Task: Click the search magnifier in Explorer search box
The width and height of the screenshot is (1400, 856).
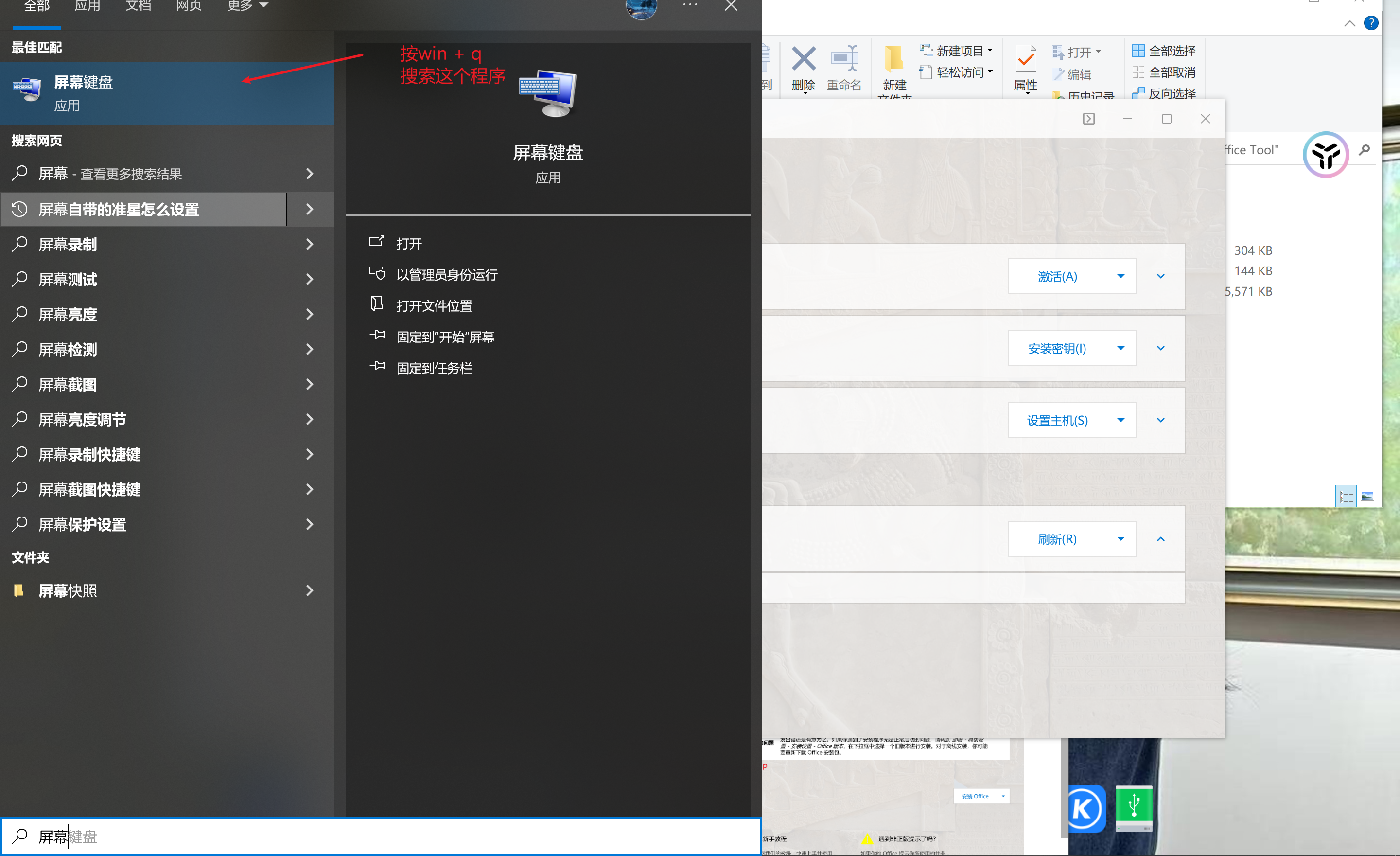Action: click(1364, 150)
